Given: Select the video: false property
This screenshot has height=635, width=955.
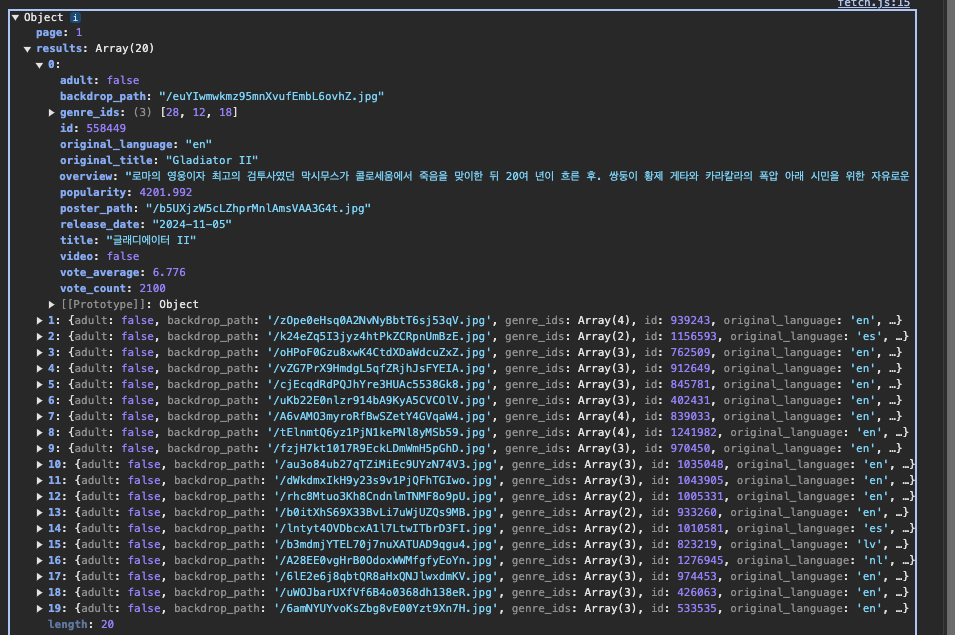Looking at the screenshot, I should [x=99, y=256].
